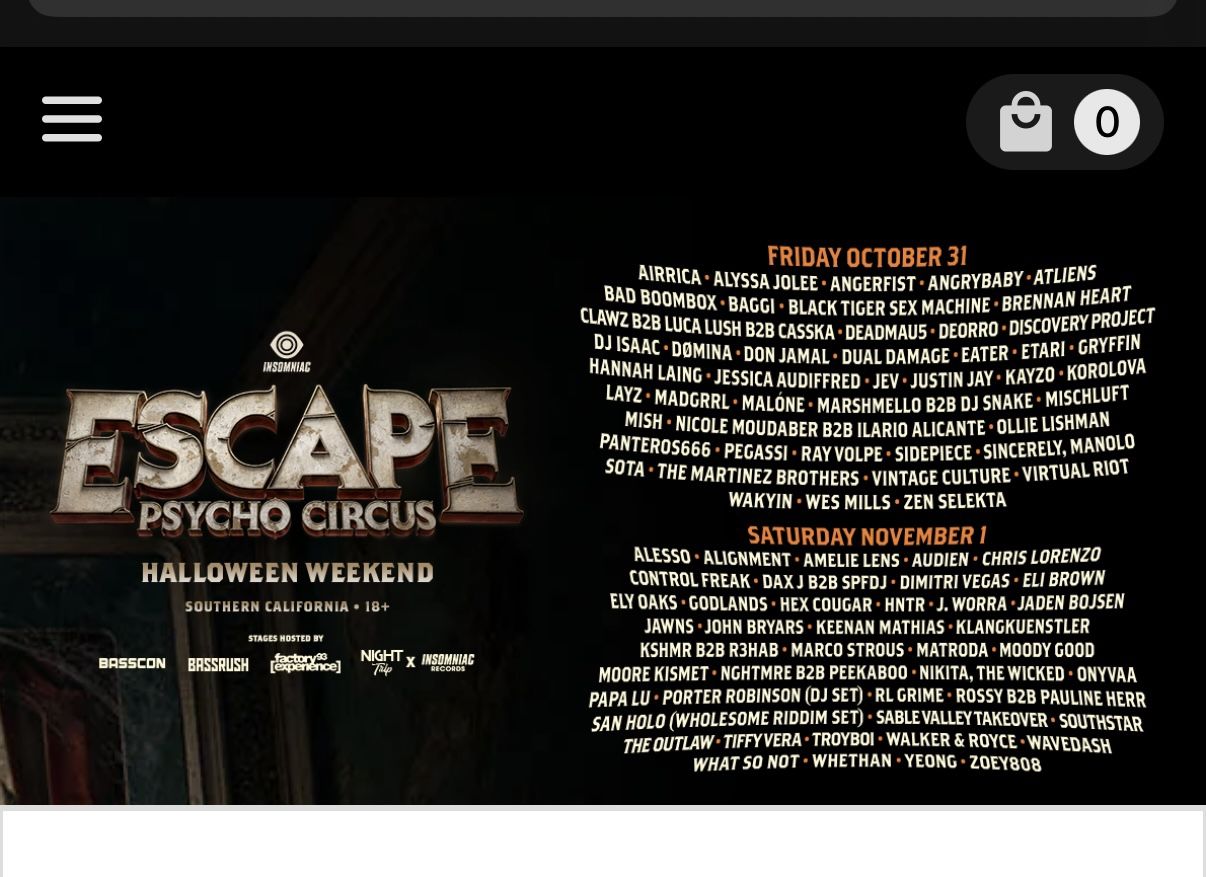Click the Night Trip logo
This screenshot has height=877, width=1206.
pos(382,661)
